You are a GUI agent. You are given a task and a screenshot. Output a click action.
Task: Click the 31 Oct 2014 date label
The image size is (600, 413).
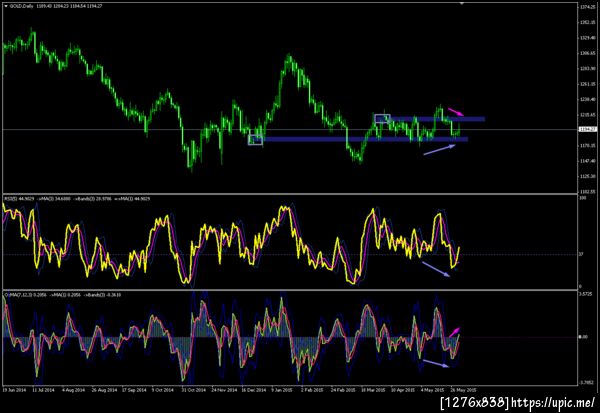click(x=194, y=390)
